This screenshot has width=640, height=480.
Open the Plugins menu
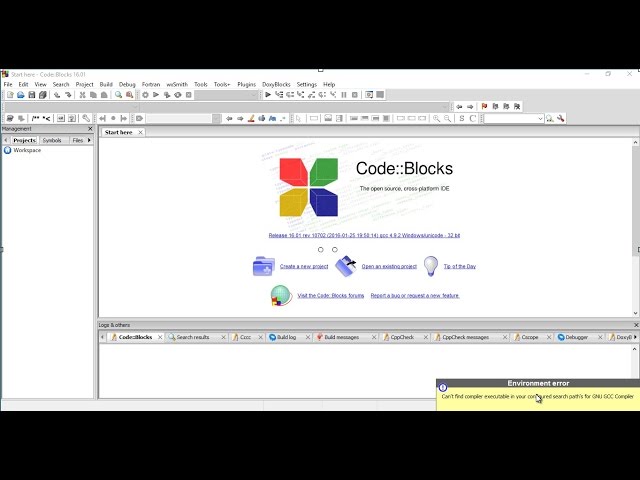click(x=247, y=84)
